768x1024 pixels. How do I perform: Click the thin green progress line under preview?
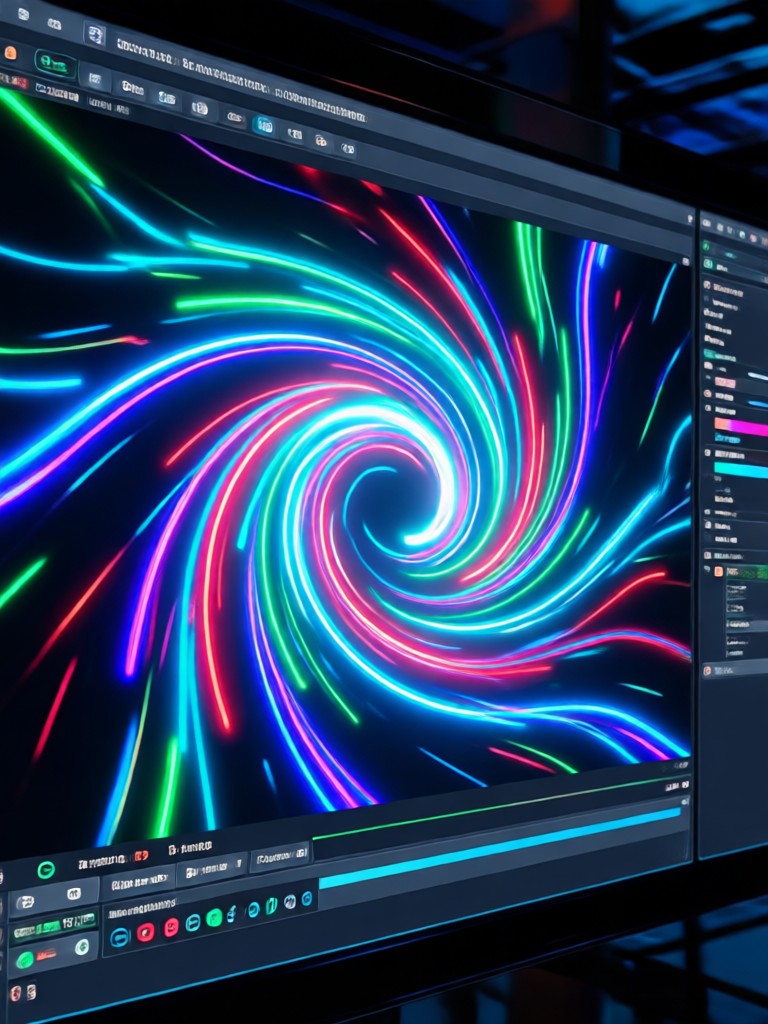pyautogui.click(x=500, y=808)
